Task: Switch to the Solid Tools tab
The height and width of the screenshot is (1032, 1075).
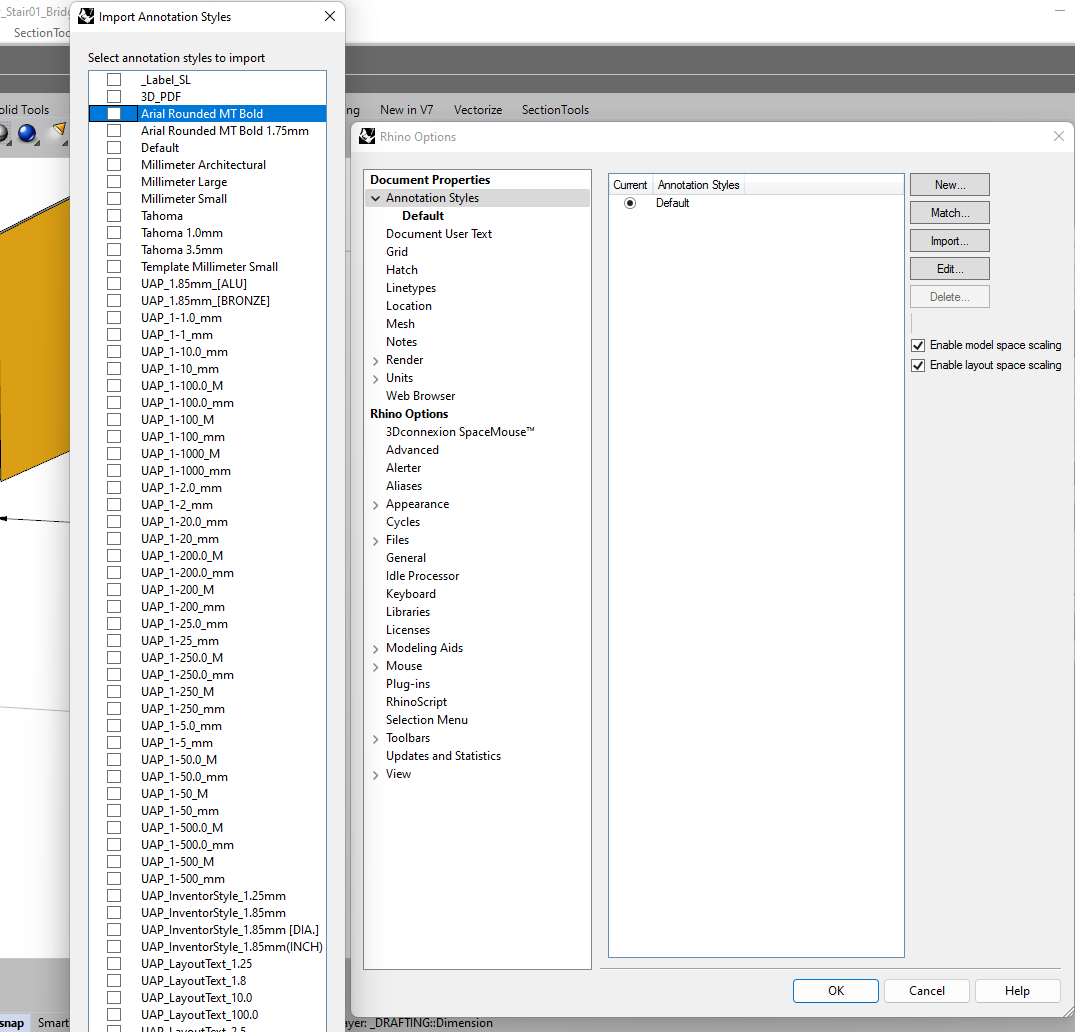Action: (25, 110)
